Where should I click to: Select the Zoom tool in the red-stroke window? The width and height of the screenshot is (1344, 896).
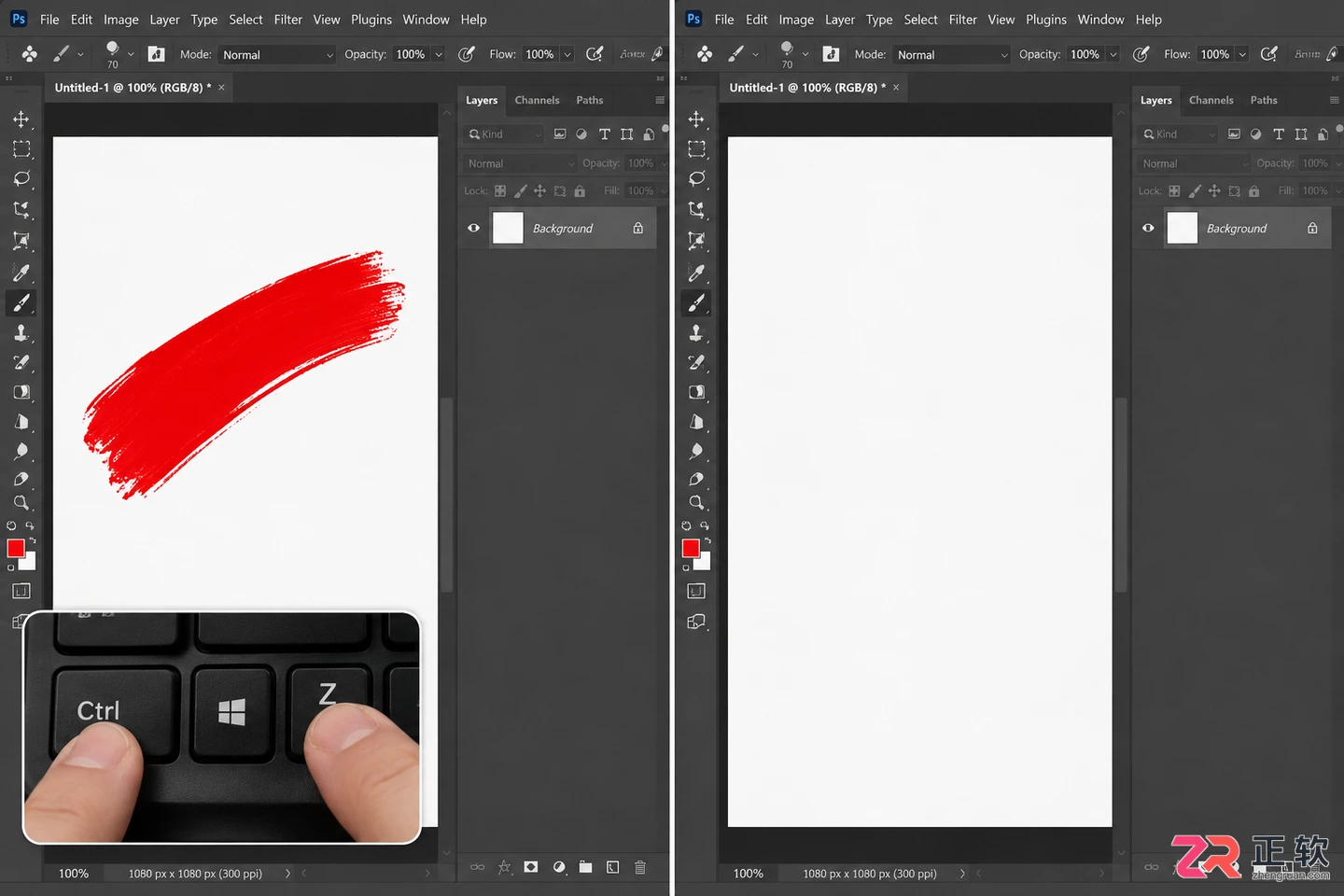21,502
